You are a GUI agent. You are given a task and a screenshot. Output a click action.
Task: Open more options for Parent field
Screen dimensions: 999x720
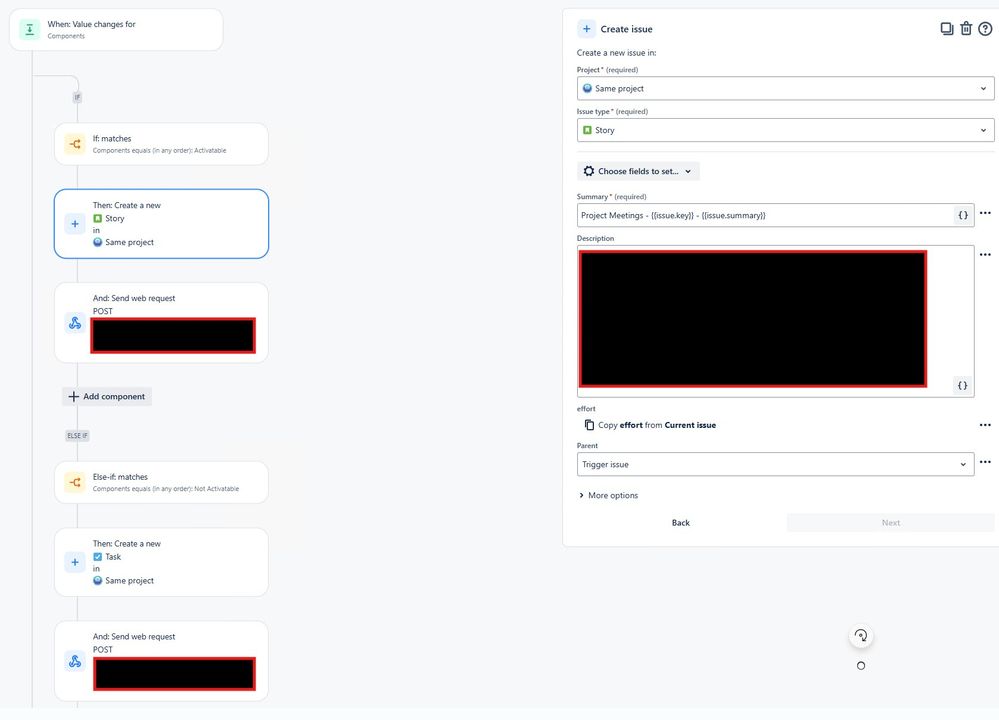point(985,462)
